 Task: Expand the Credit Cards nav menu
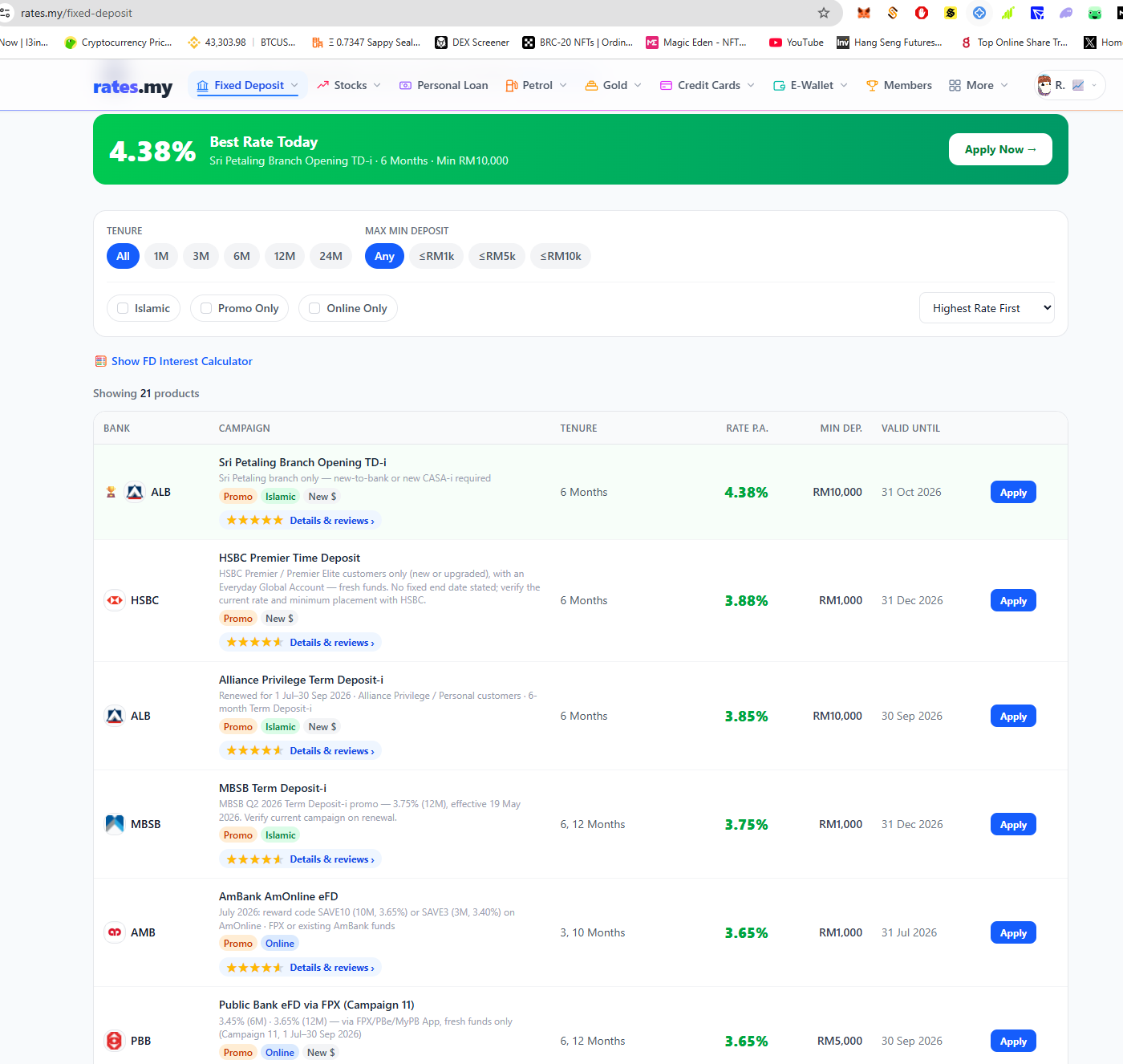[707, 85]
